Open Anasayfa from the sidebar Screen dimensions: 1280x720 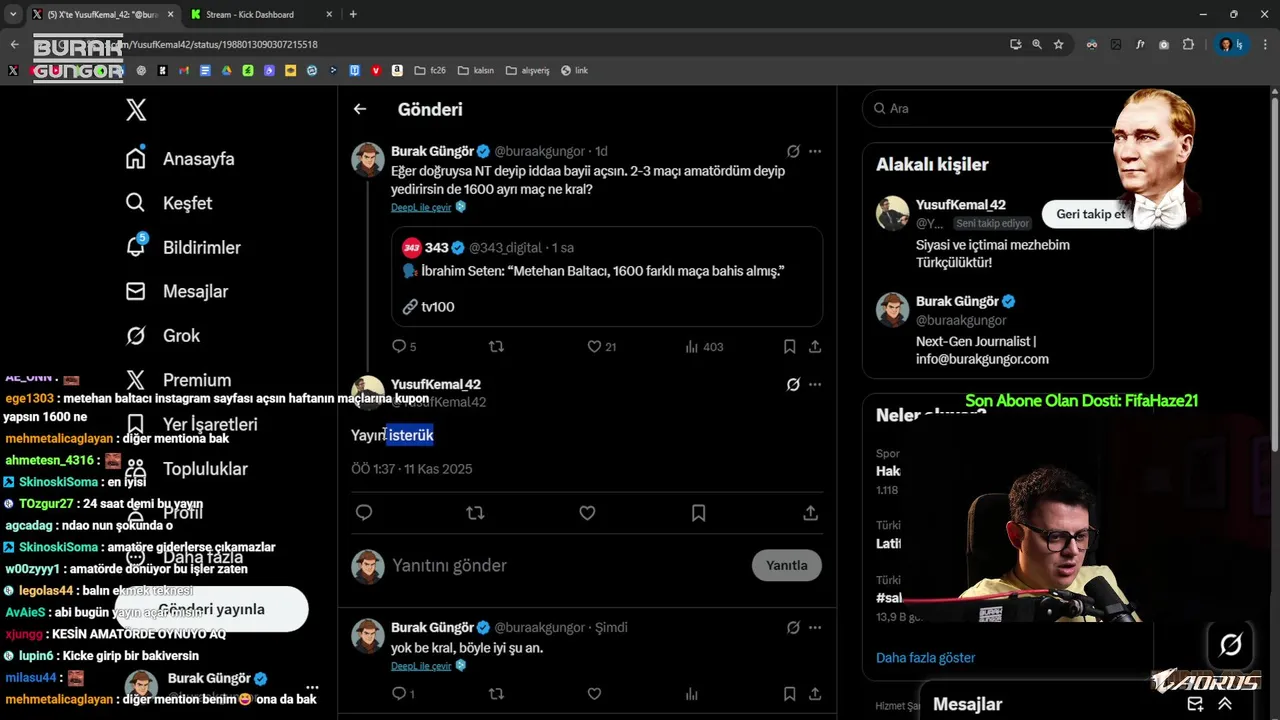point(180,159)
